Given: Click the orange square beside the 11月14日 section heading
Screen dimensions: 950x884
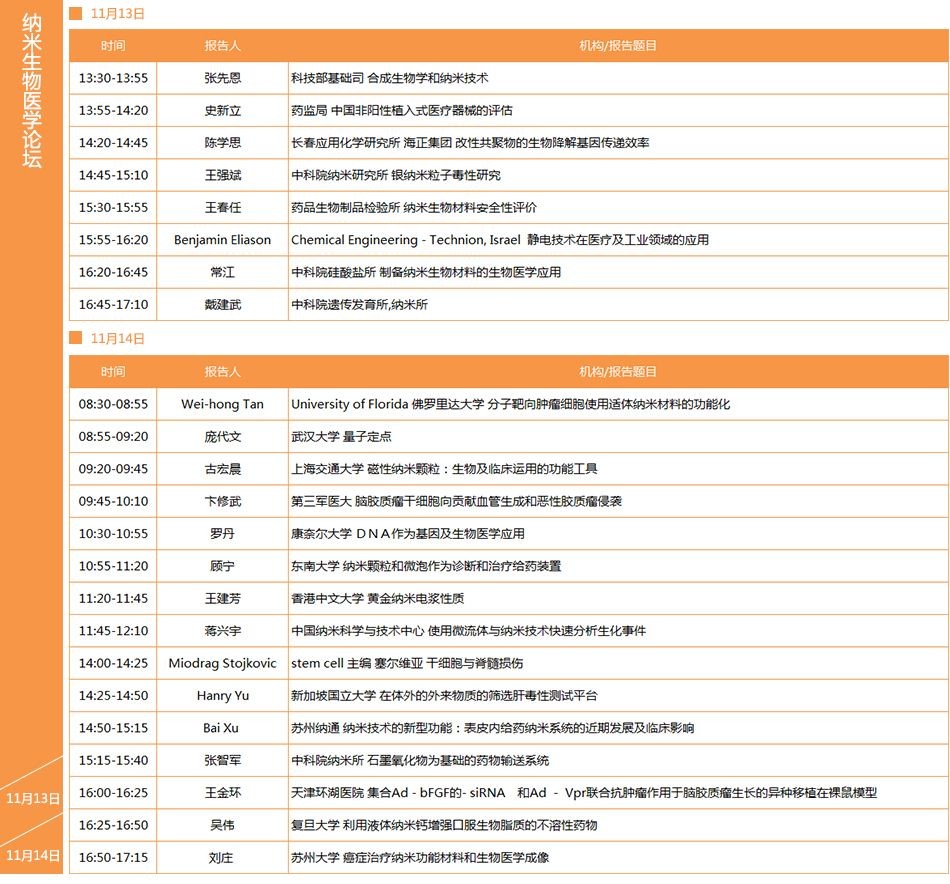Looking at the screenshot, I should coord(75,338).
